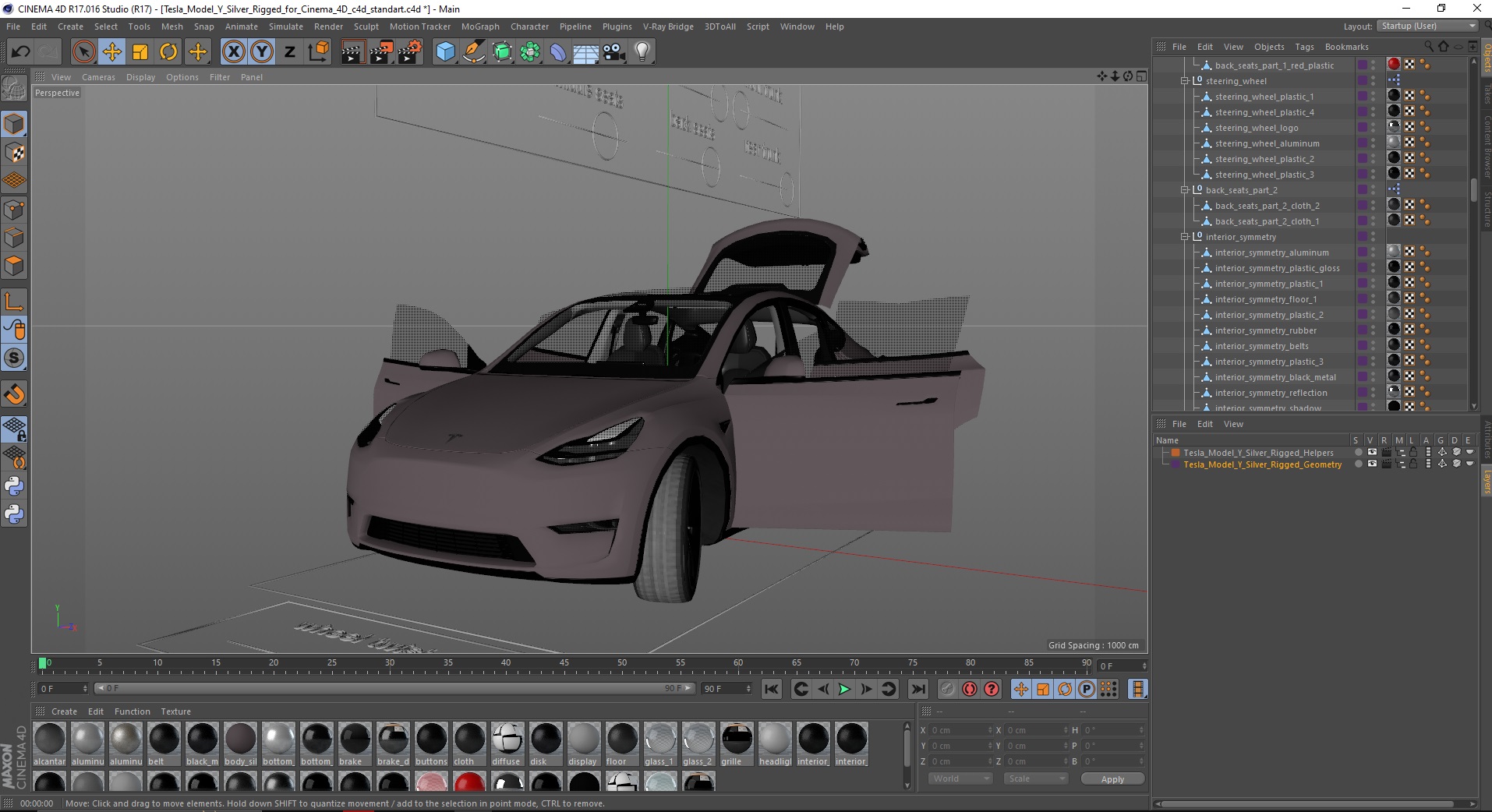Click the Undo arrow icon
1492x812 pixels.
(x=21, y=51)
